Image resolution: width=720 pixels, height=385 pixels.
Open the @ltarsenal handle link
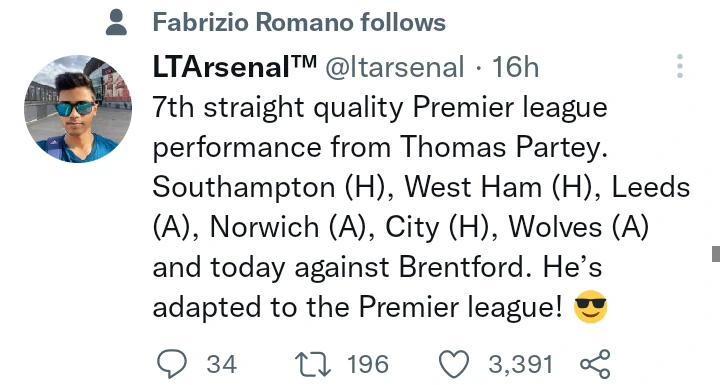394,67
